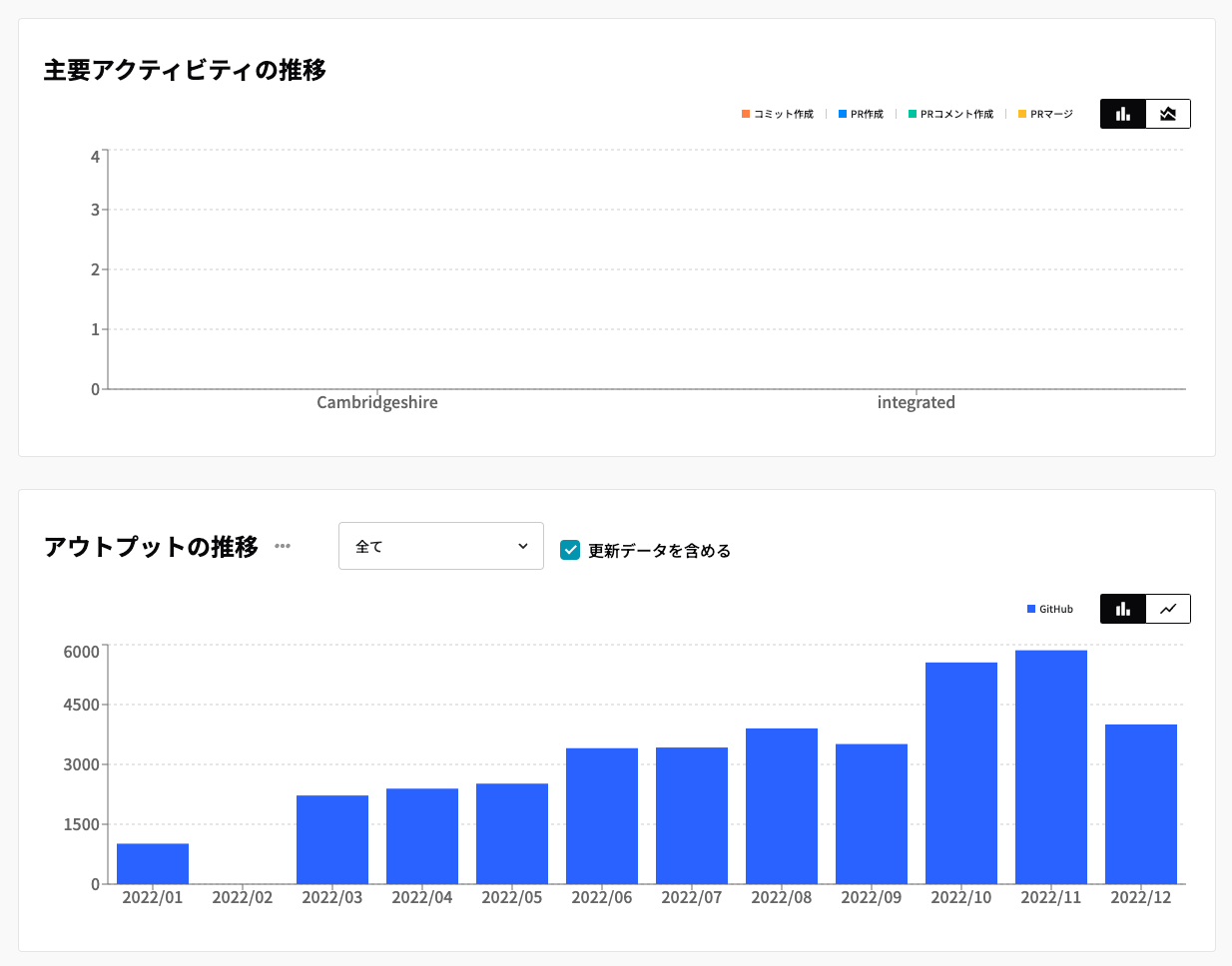Open the 全て dropdown
The height and width of the screenshot is (966, 1232).
click(x=441, y=546)
